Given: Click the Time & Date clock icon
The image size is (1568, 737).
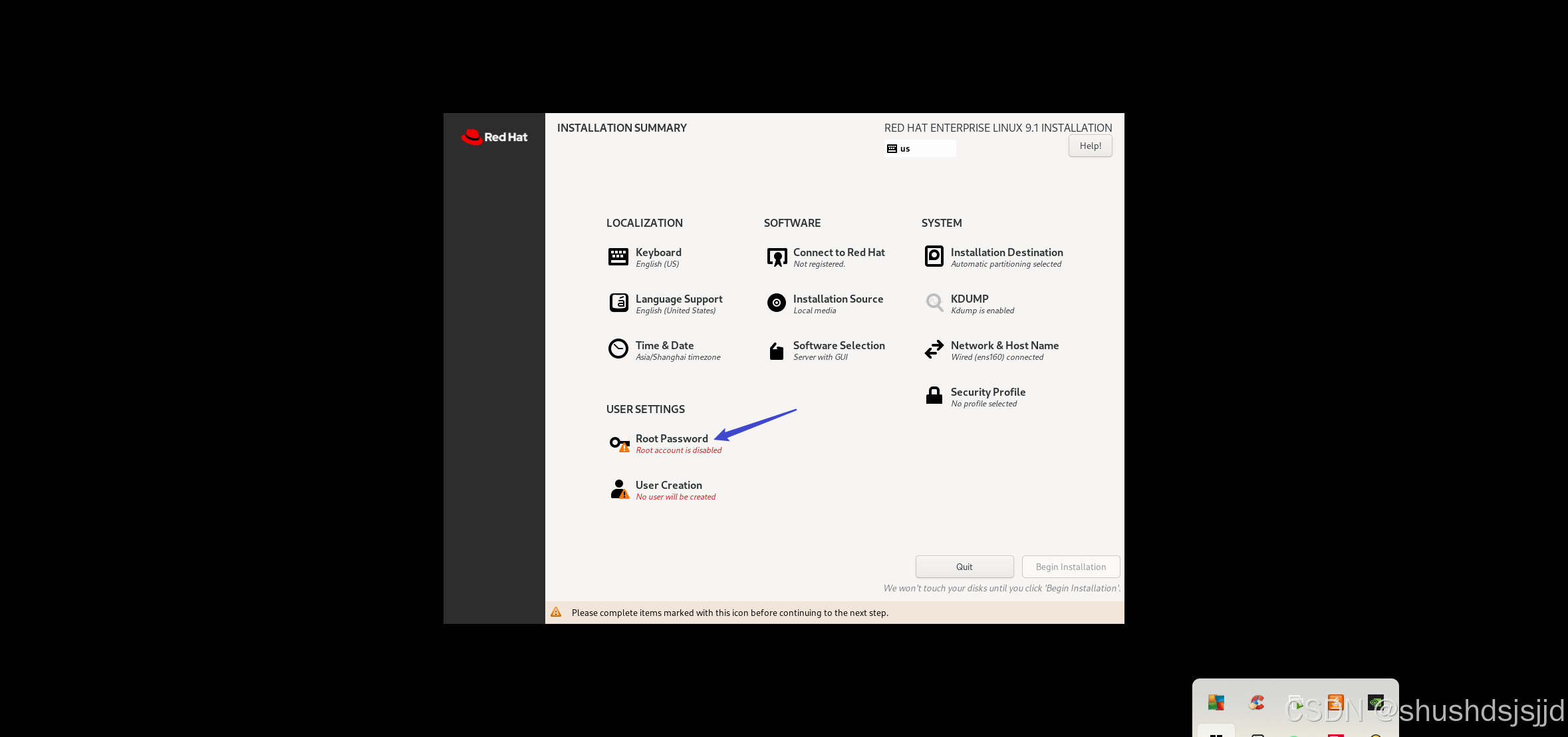Looking at the screenshot, I should [x=618, y=349].
